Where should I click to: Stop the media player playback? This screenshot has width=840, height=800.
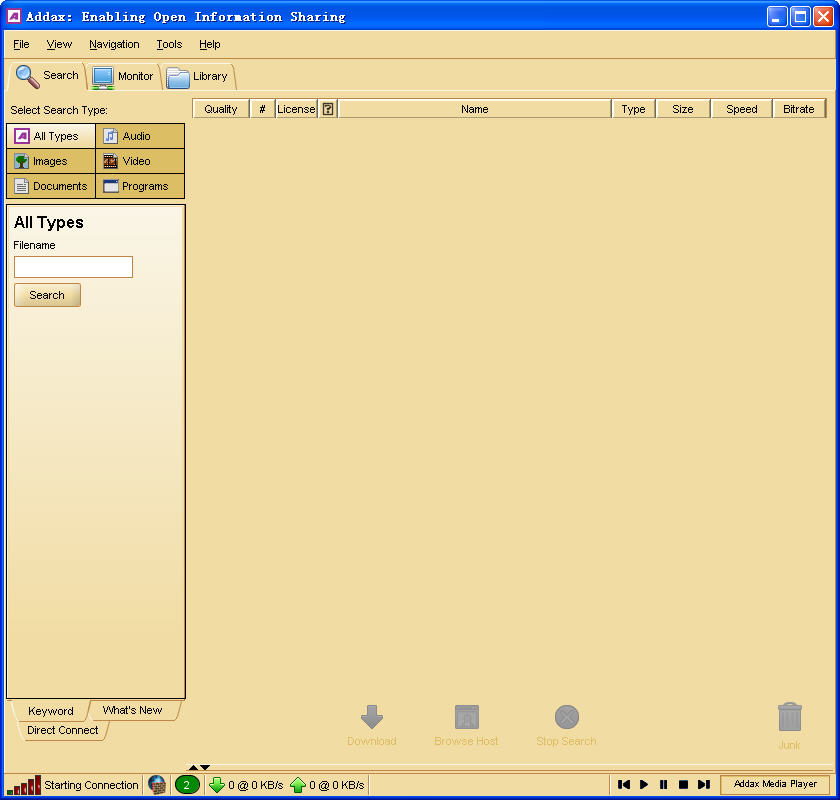[683, 784]
